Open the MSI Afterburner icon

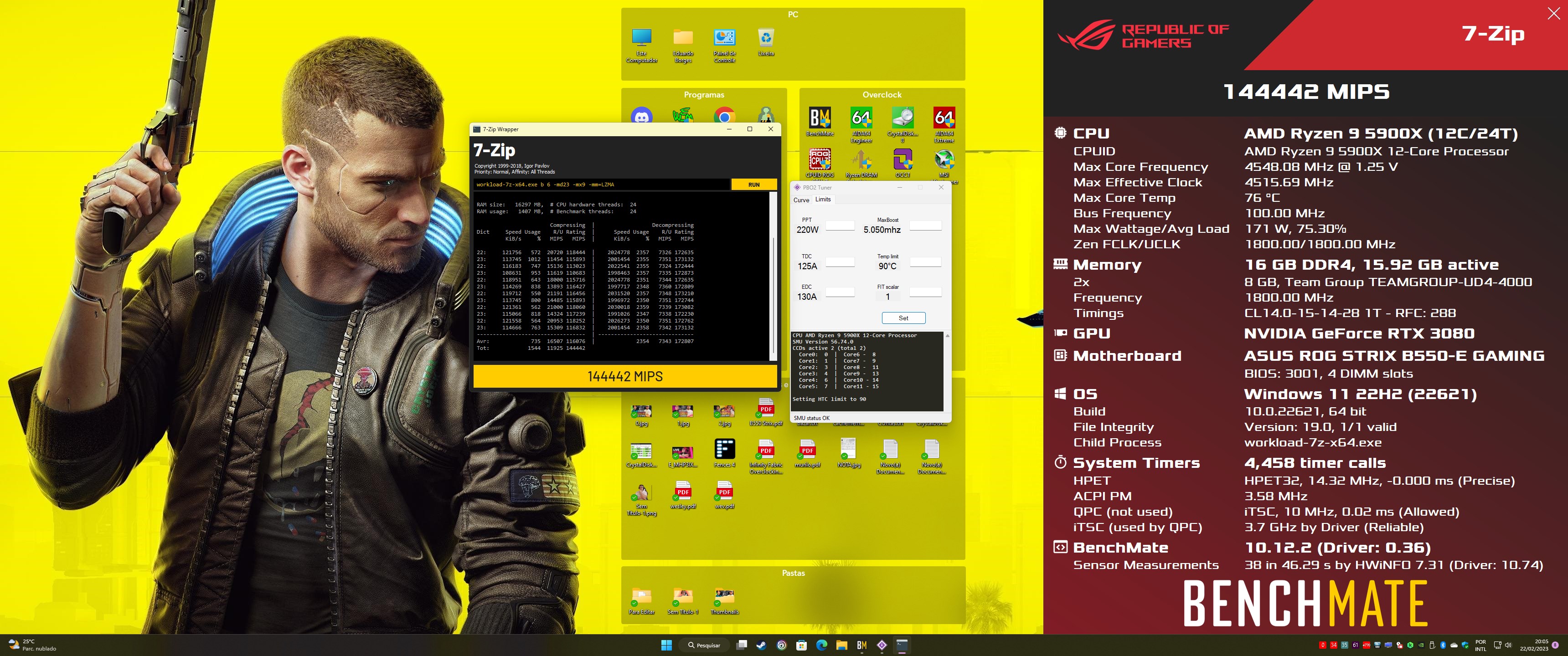click(944, 163)
